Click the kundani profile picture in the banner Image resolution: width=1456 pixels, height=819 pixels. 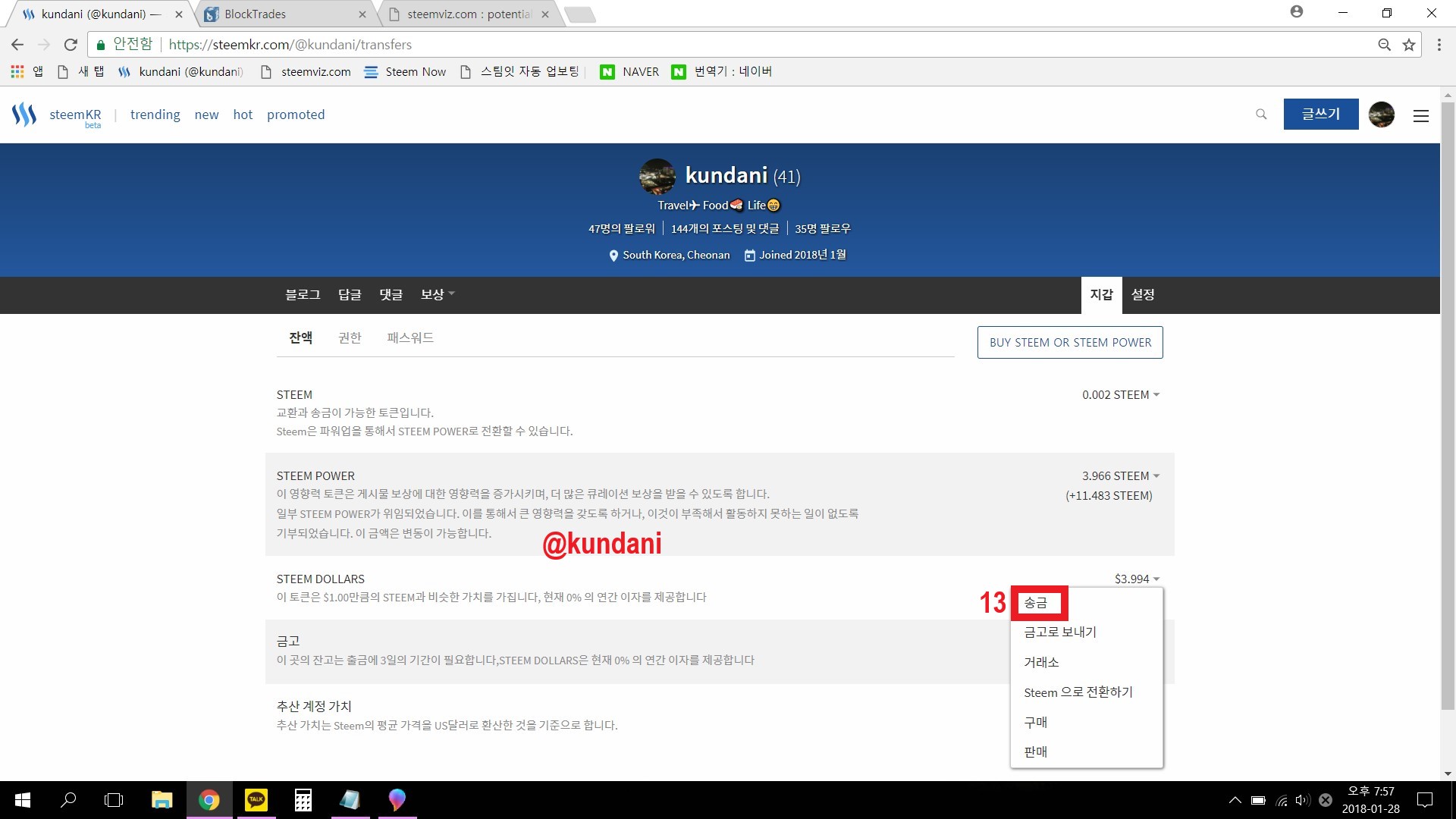657,177
